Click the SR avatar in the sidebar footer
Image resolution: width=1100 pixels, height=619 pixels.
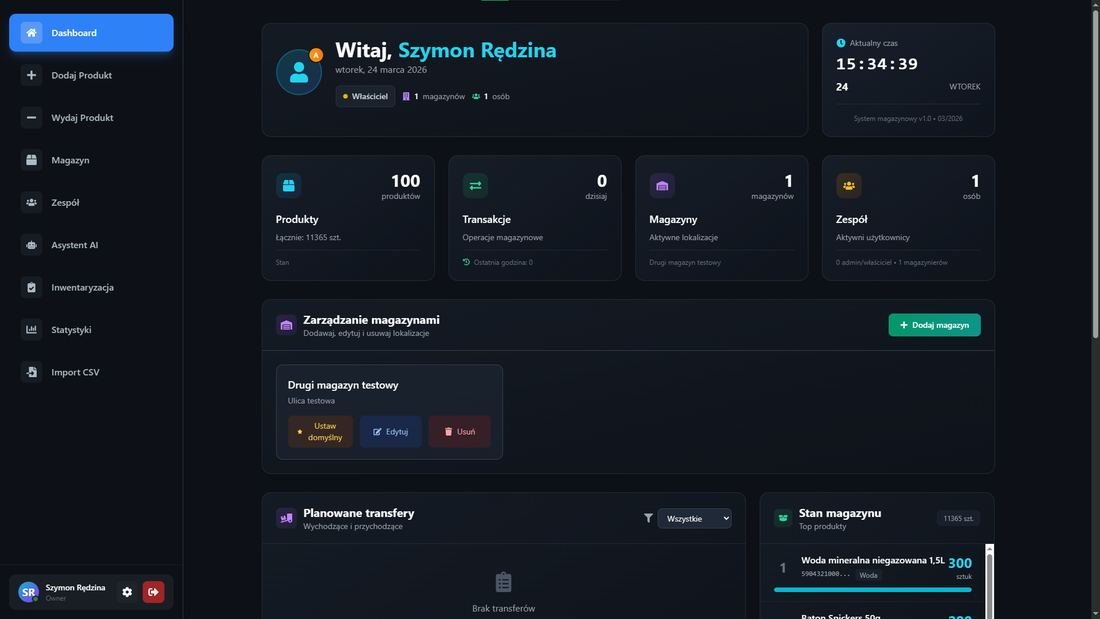point(28,592)
